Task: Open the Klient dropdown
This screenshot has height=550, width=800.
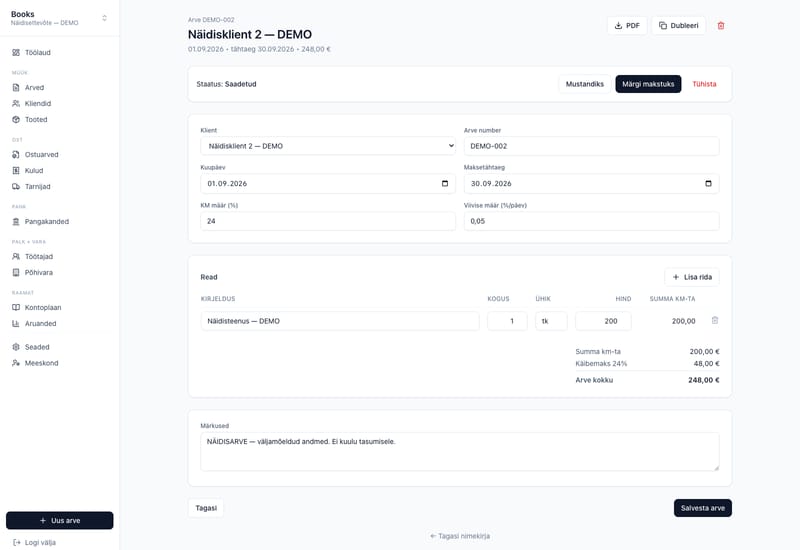Action: coord(328,146)
